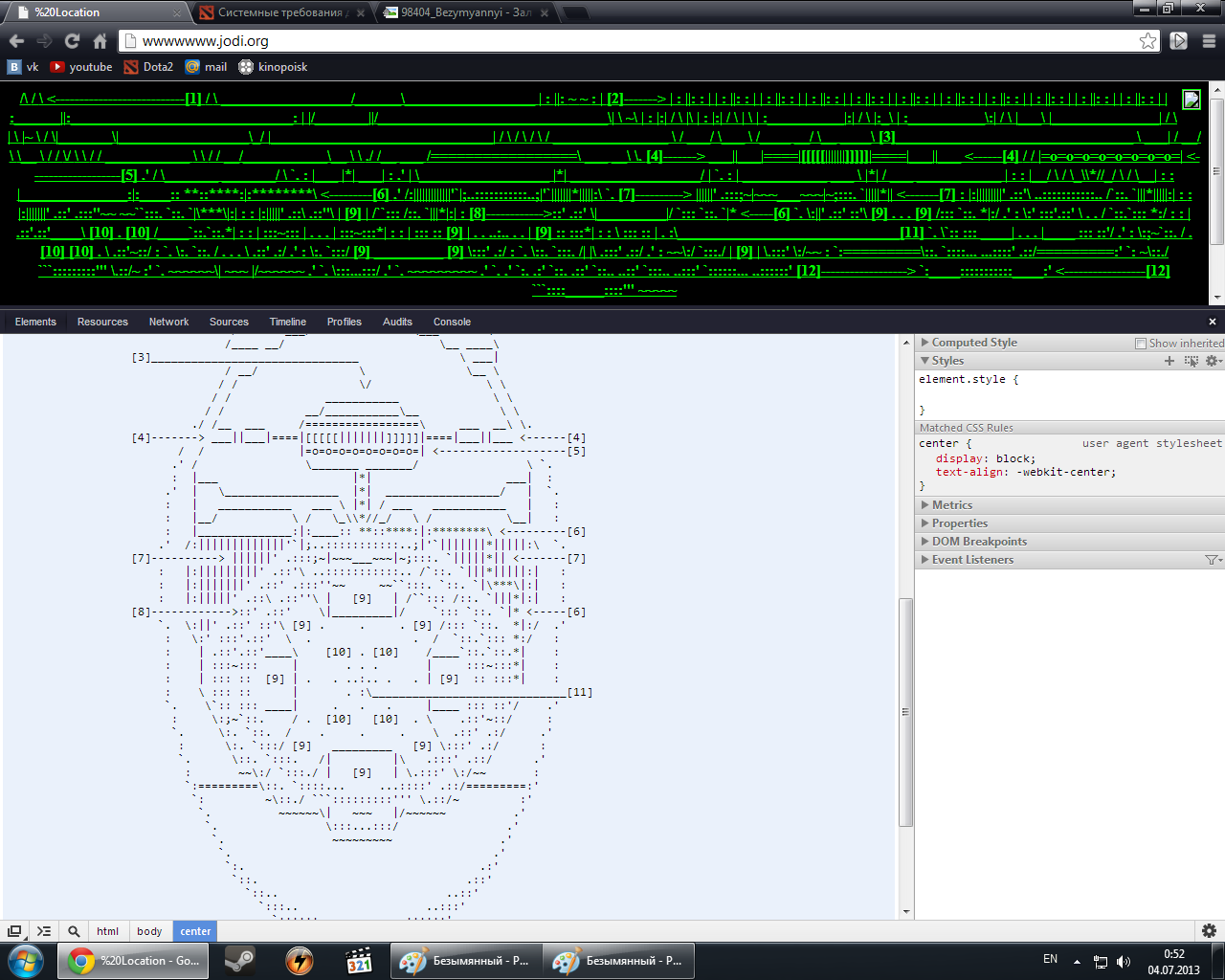This screenshot has width=1225, height=980.
Task: Open Media Player Classic in taskbar
Action: point(359,960)
